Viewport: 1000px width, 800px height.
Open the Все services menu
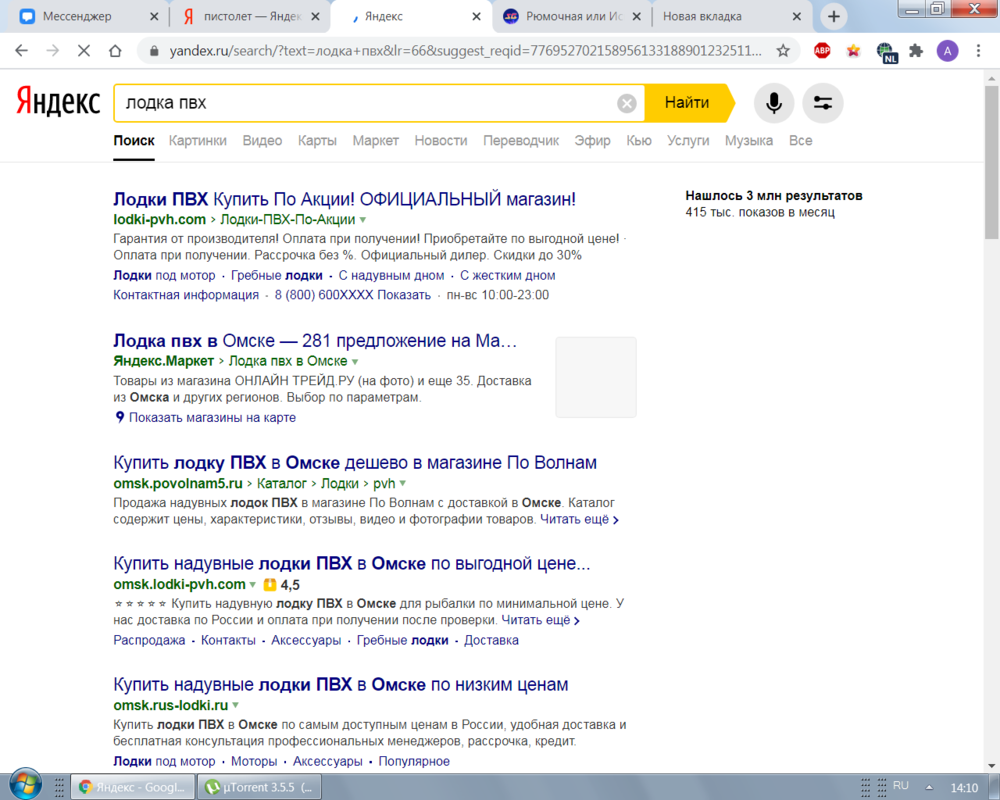pyautogui.click(x=800, y=140)
